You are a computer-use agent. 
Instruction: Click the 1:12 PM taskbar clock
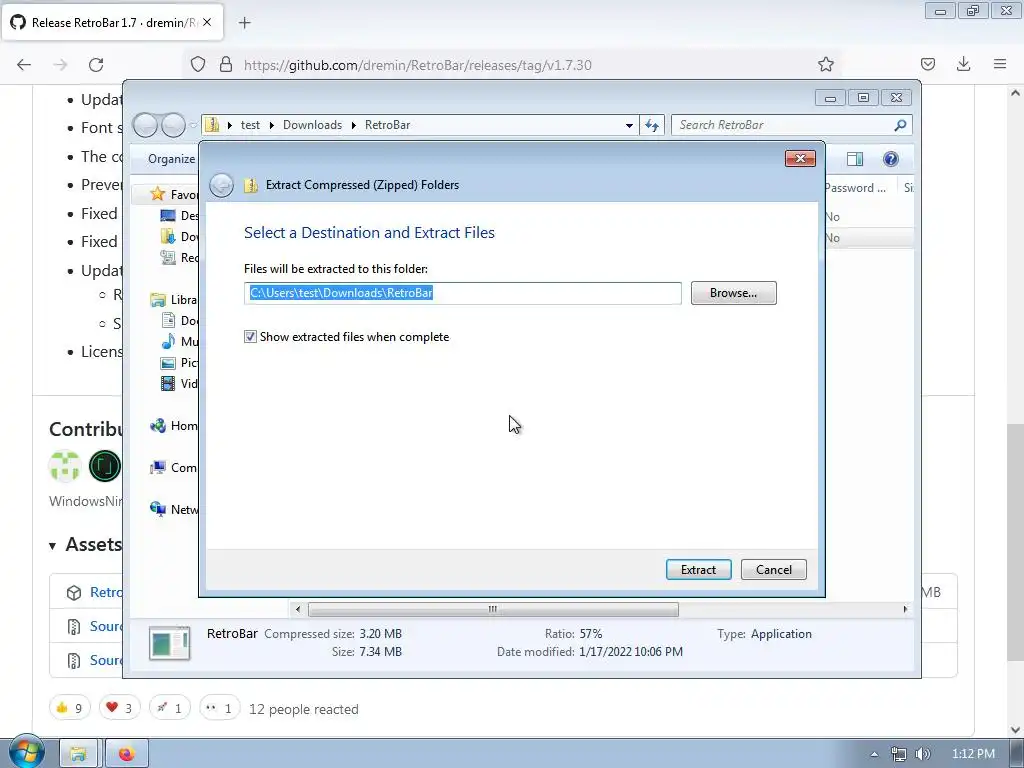(x=973, y=754)
